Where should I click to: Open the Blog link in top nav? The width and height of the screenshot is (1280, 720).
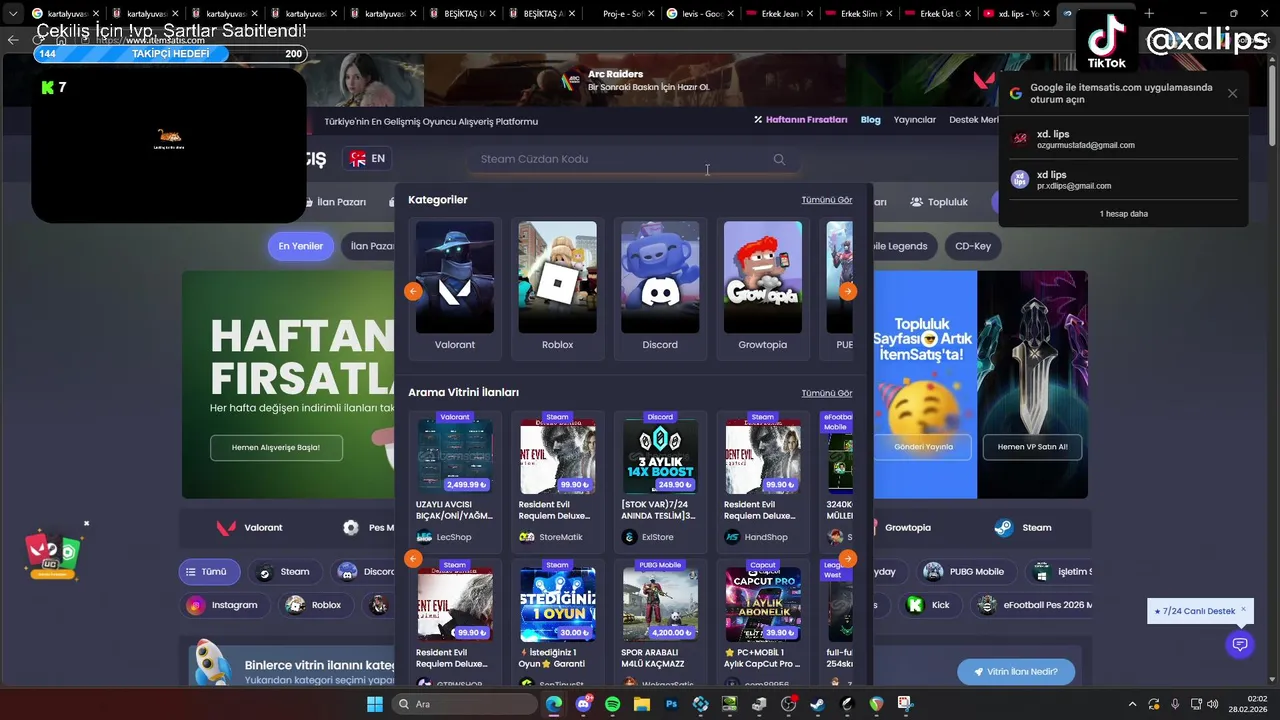pos(871,119)
